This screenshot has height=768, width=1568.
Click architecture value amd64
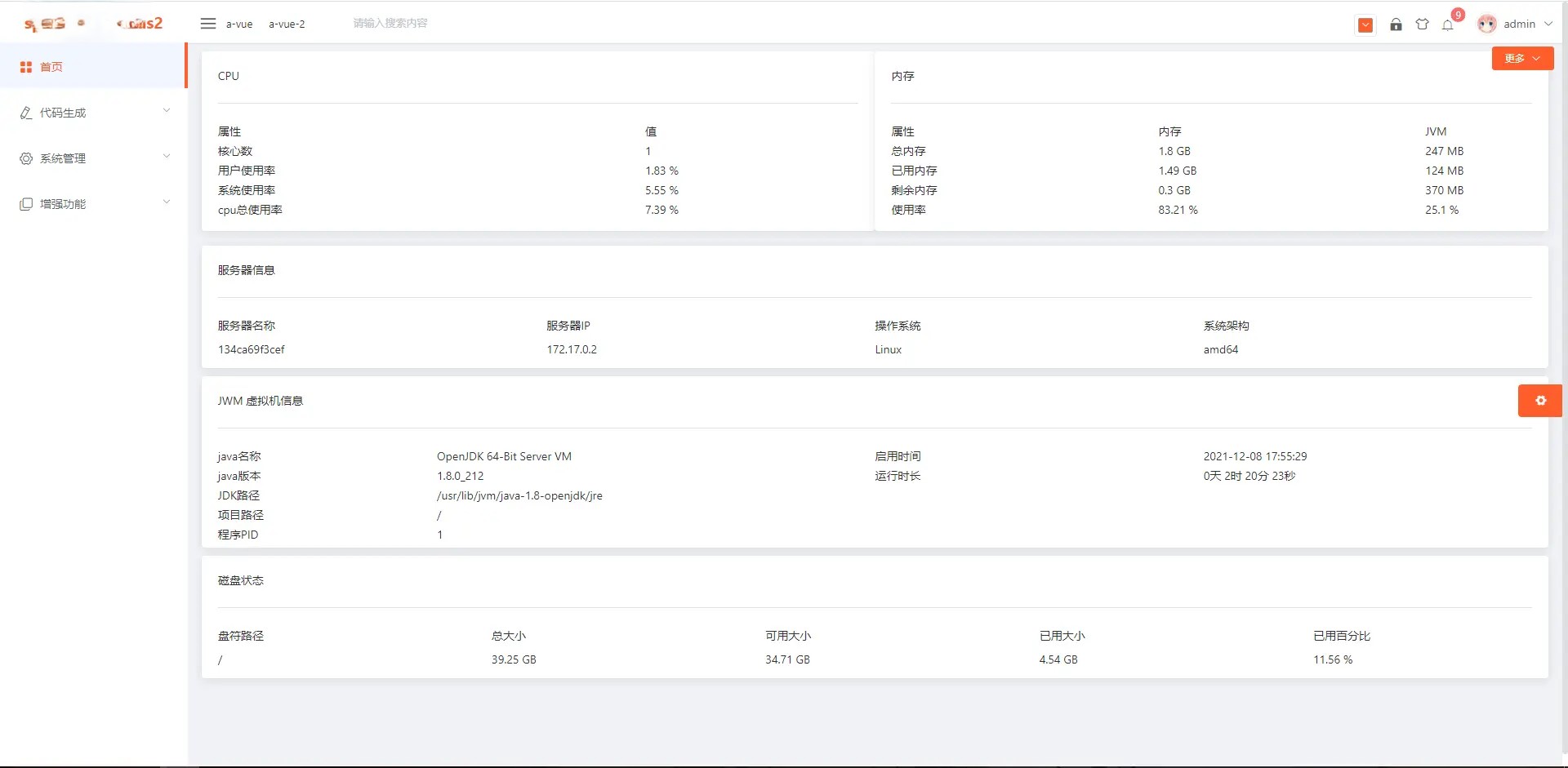tap(1220, 349)
